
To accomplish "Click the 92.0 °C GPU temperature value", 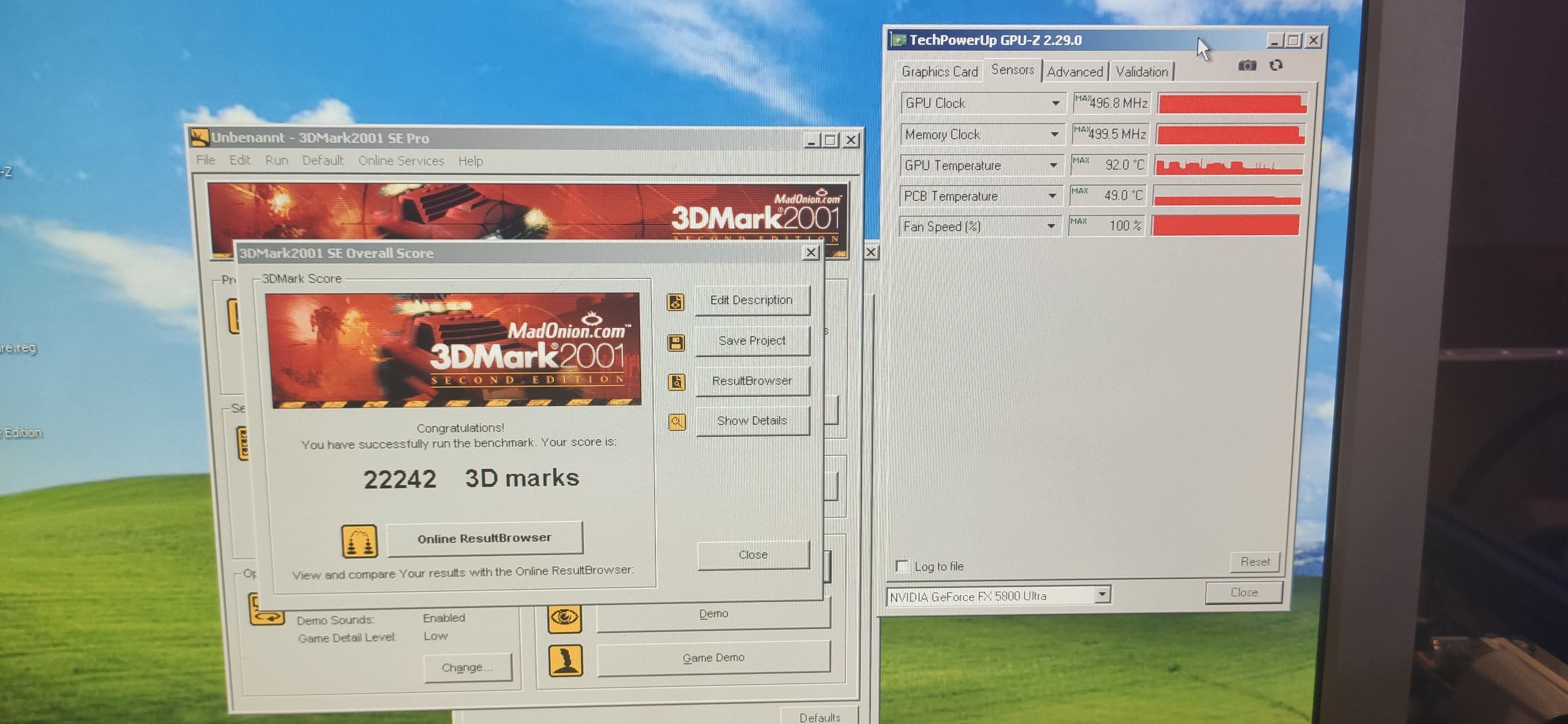I will [1109, 164].
